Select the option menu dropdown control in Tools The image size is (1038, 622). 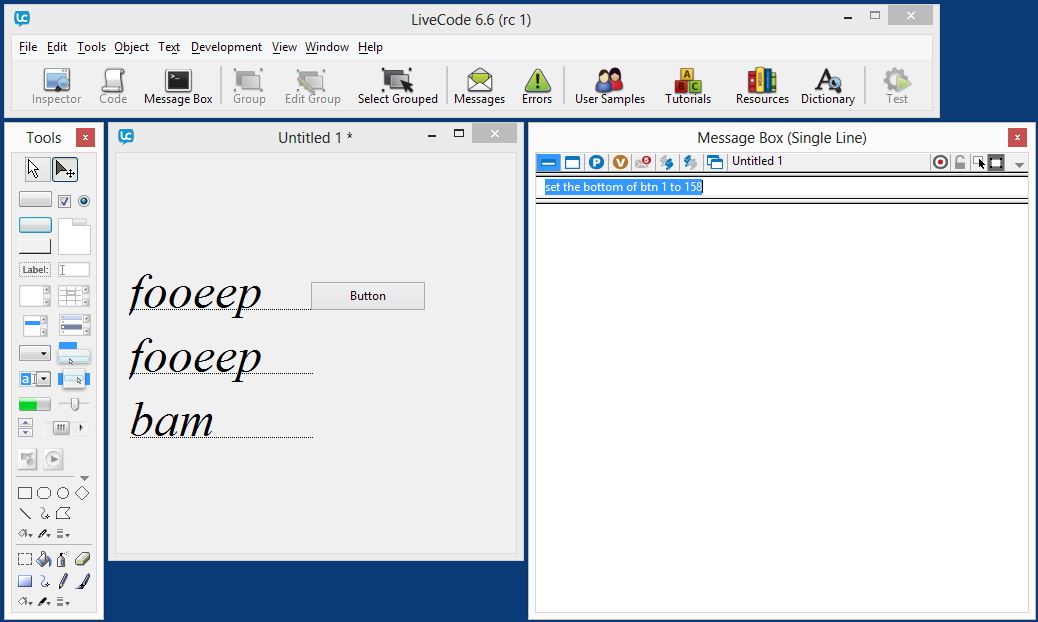point(35,353)
